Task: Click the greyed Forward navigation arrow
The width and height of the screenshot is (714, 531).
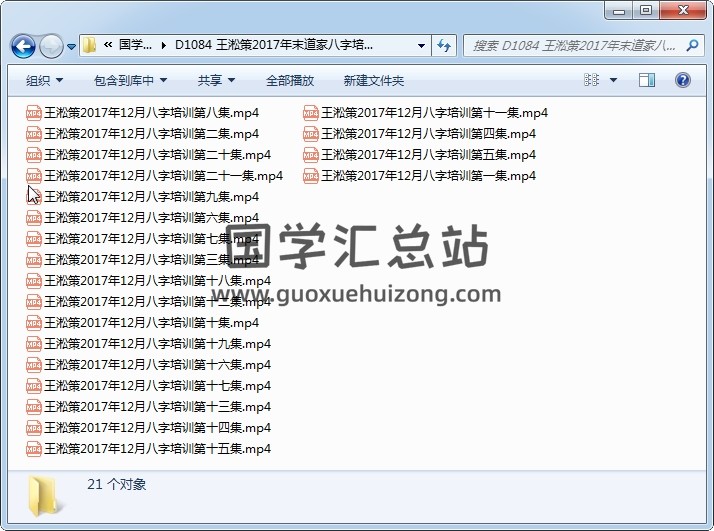Action: coord(51,46)
